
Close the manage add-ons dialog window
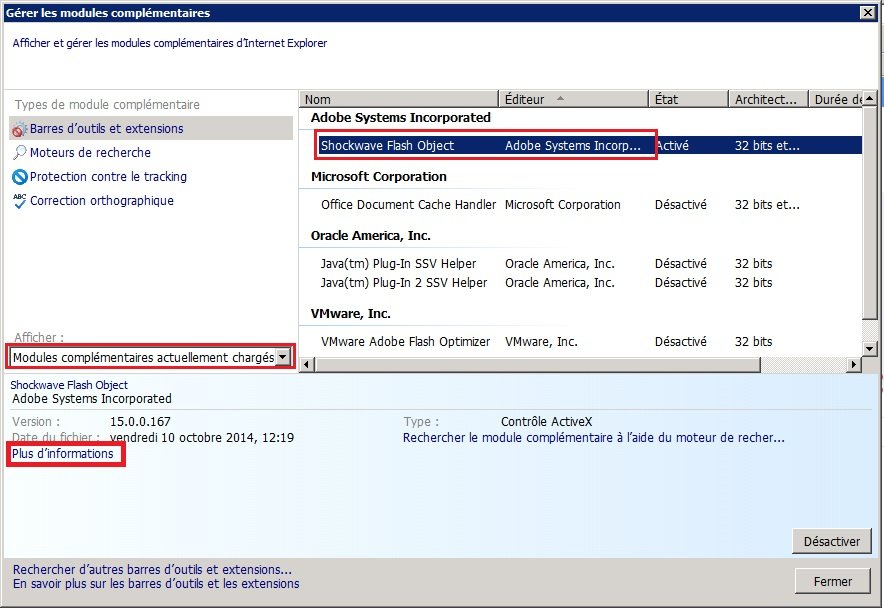click(869, 13)
